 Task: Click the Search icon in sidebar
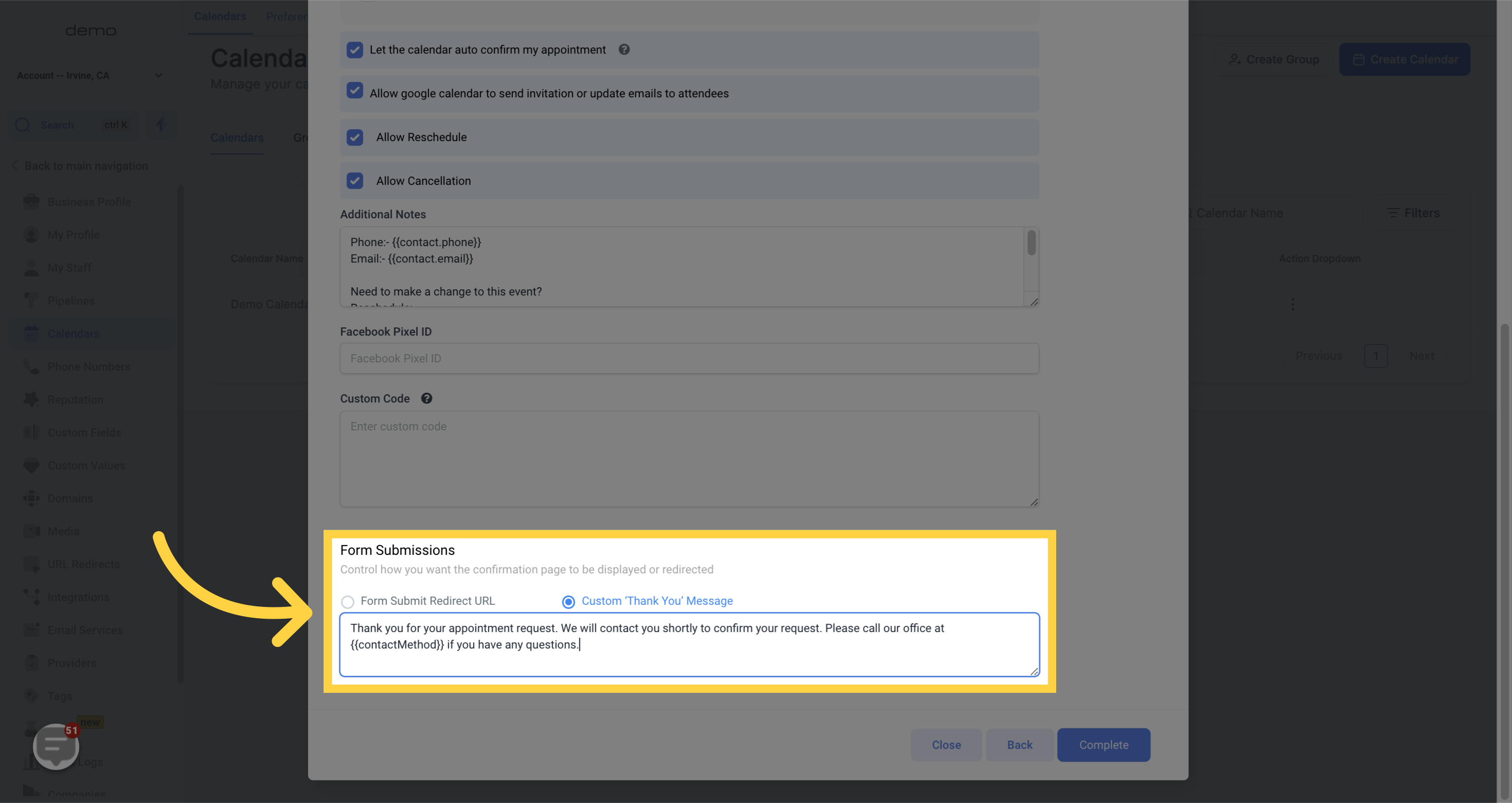point(23,125)
